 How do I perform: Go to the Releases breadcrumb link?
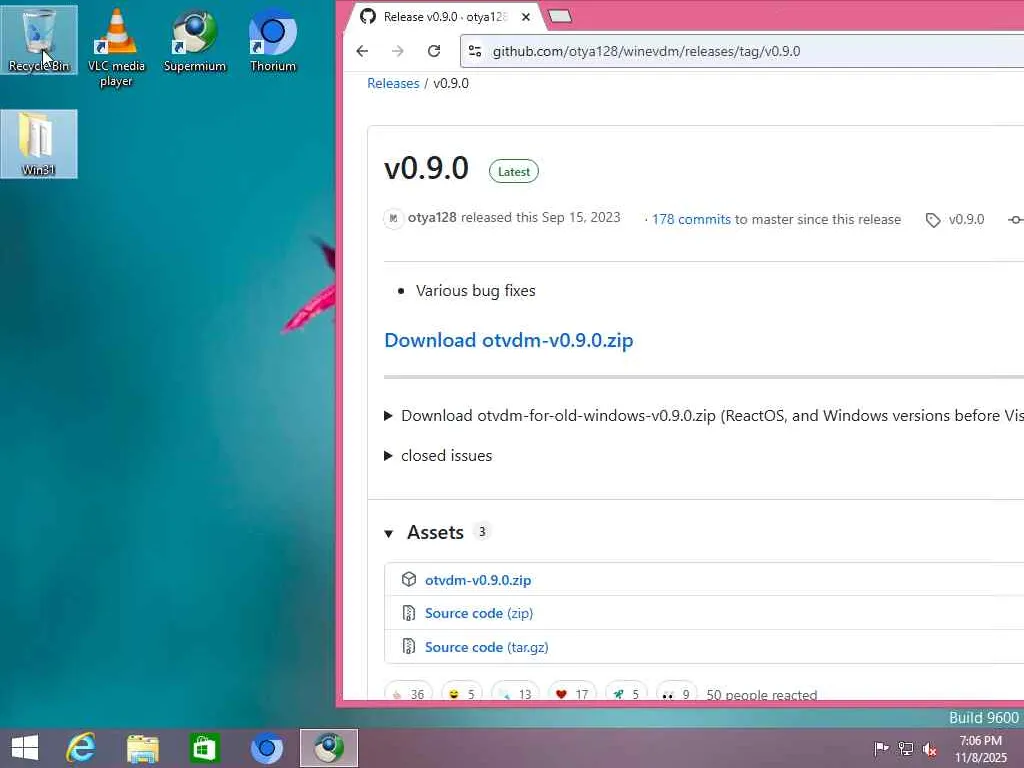pyautogui.click(x=393, y=84)
